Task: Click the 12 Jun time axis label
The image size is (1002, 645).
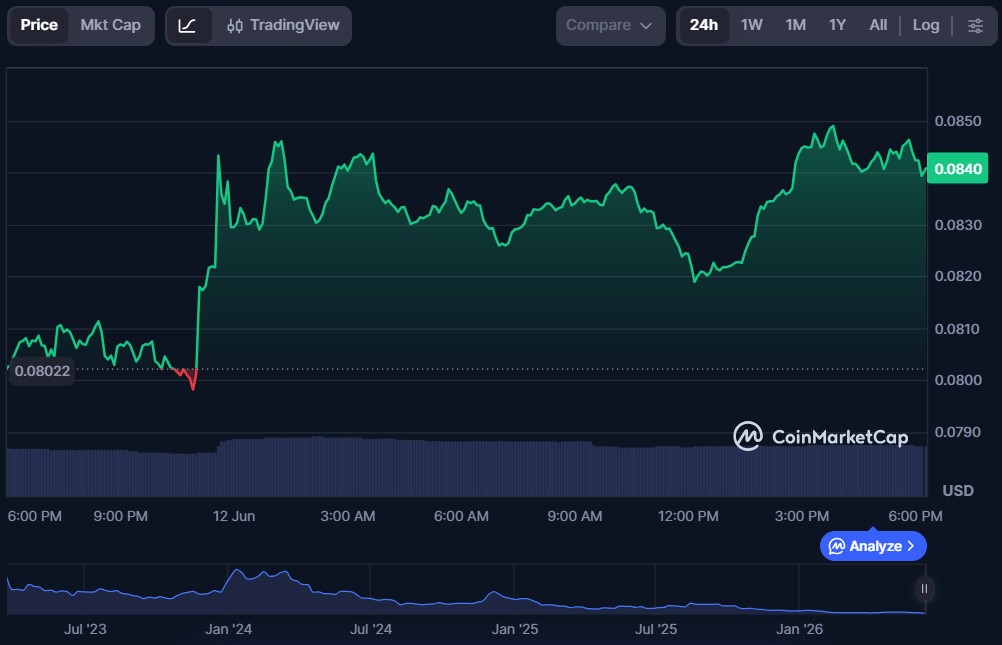Action: (x=234, y=516)
